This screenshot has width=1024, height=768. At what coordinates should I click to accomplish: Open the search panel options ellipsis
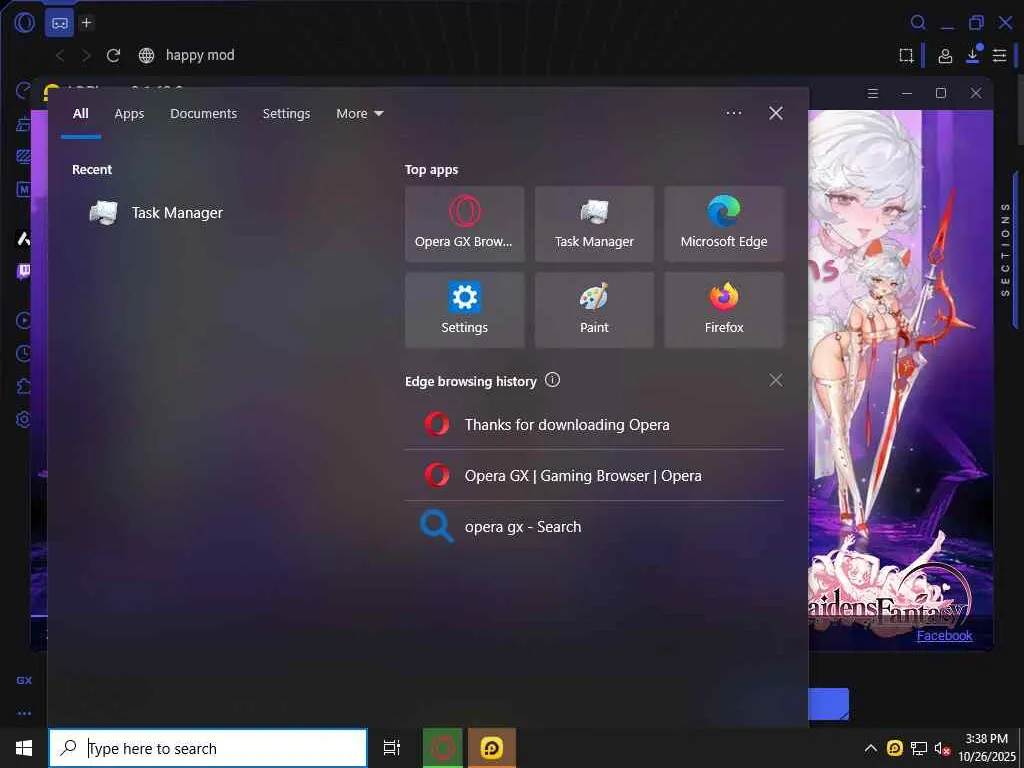[733, 113]
